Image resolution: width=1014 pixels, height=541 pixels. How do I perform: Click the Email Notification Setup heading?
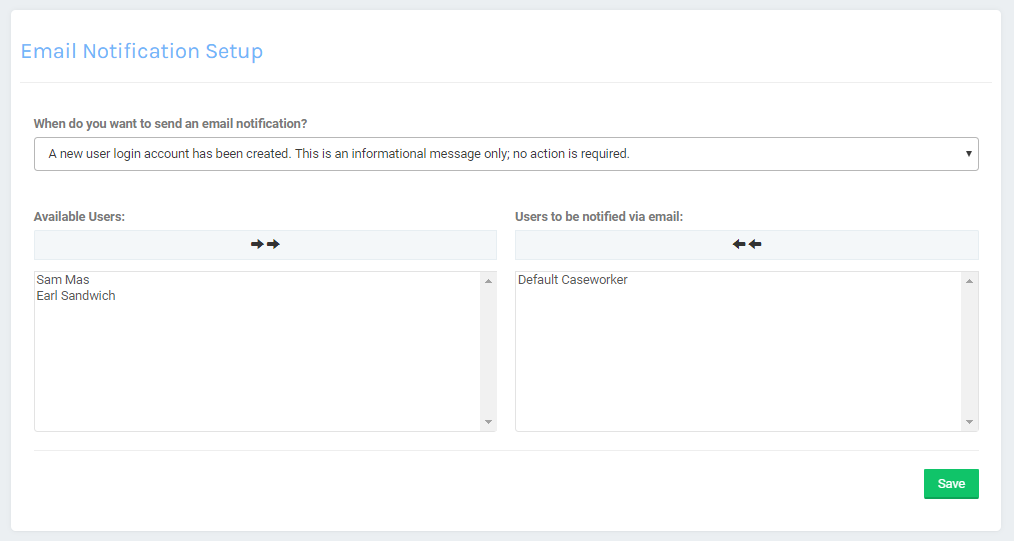click(x=142, y=51)
